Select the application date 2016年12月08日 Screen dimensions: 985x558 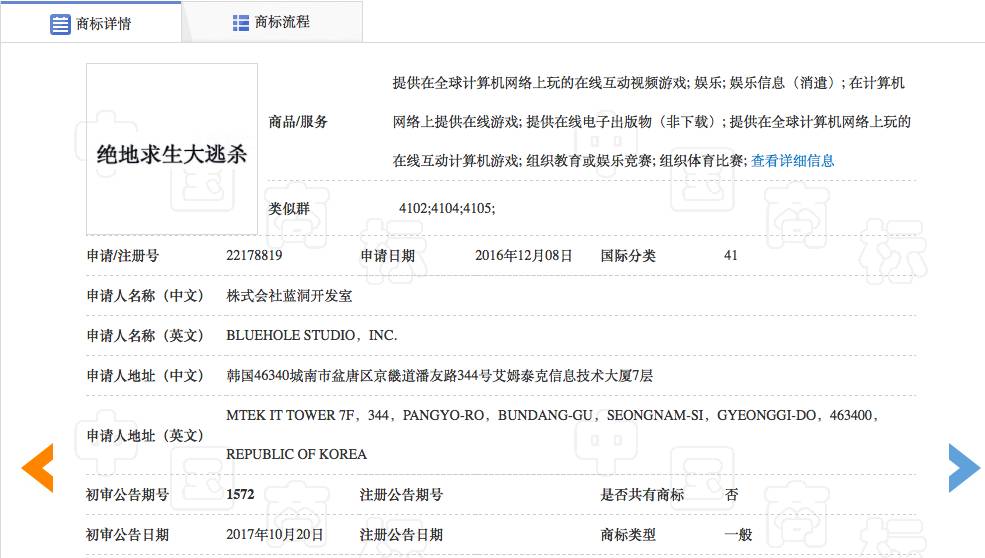coord(523,255)
